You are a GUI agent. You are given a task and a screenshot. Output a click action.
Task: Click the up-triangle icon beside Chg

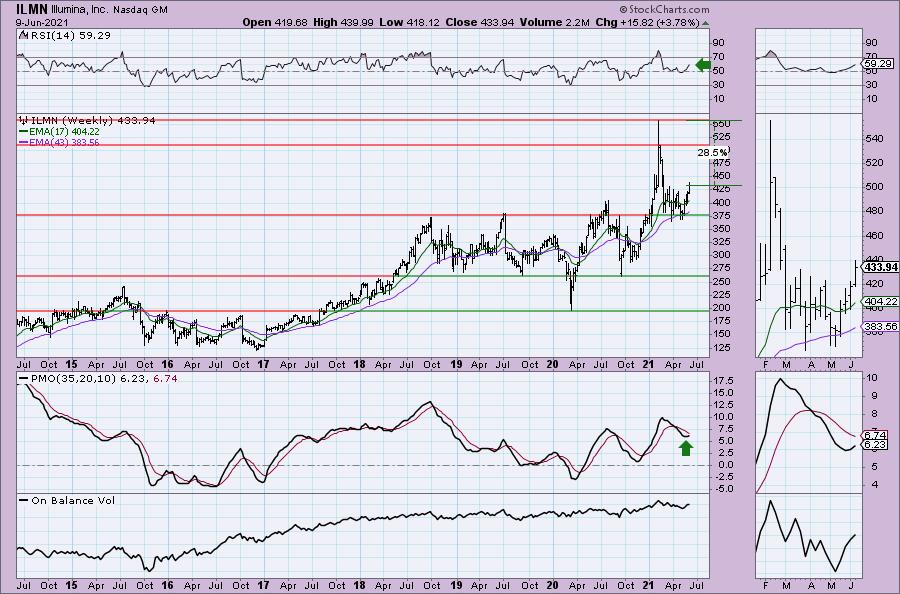705,23
